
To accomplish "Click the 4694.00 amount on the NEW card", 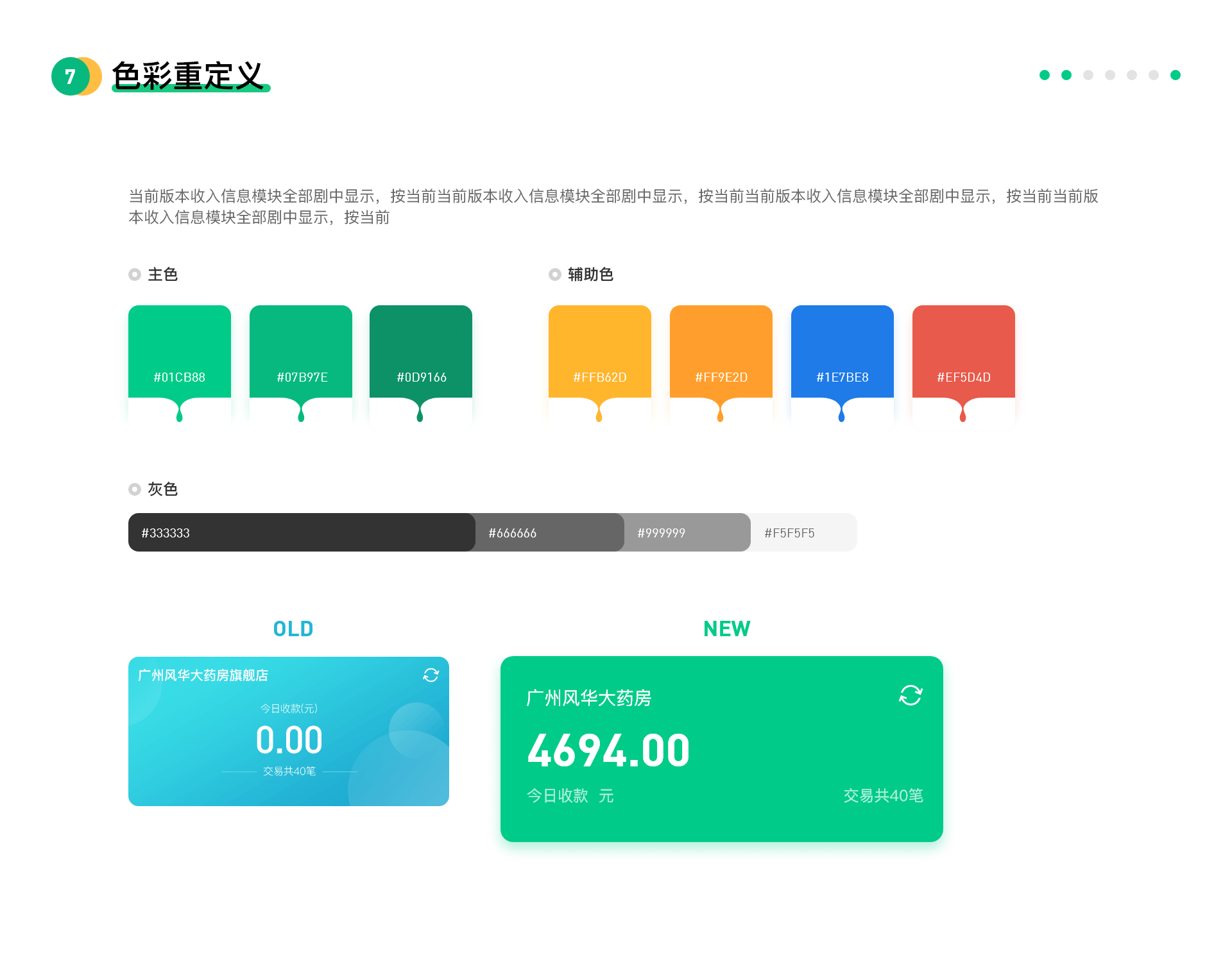I will [608, 750].
